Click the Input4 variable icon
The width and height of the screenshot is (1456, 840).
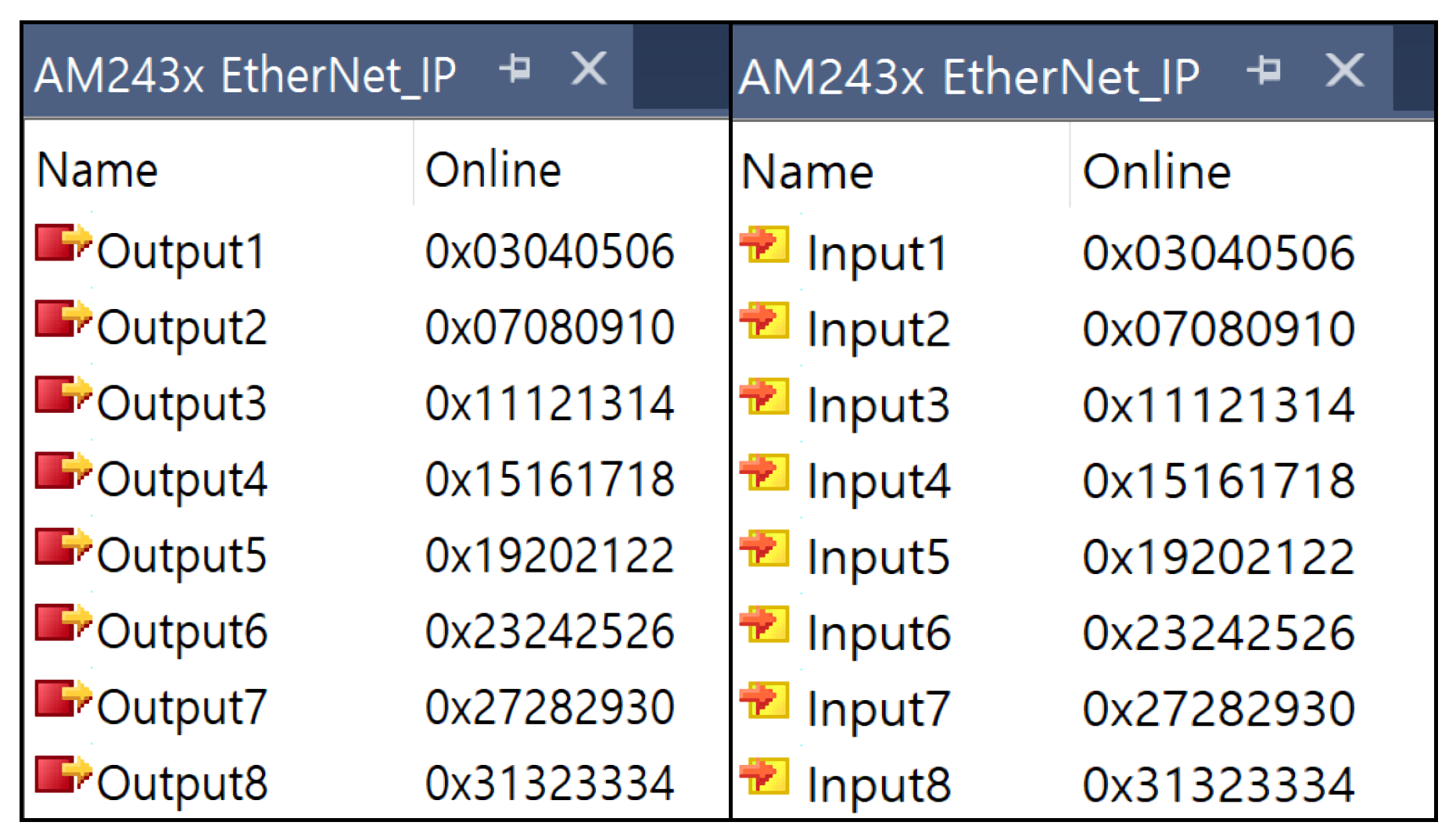pos(765,472)
